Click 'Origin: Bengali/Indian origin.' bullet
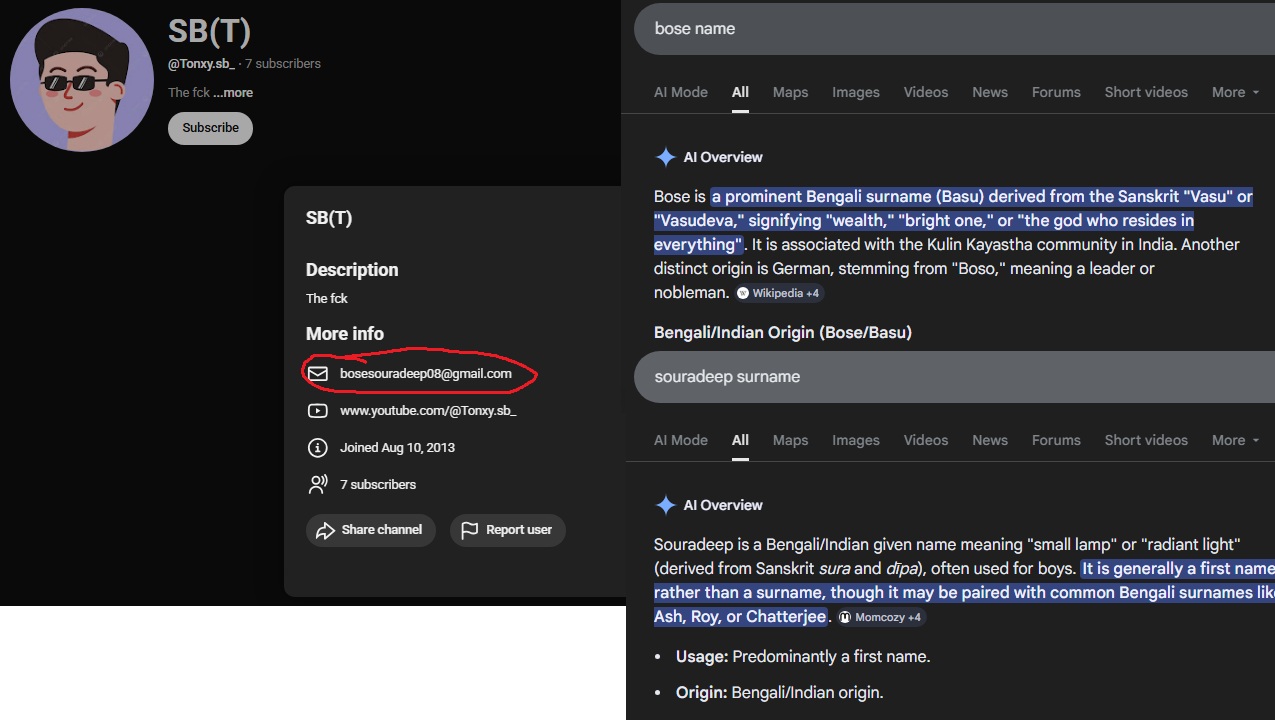1275x720 pixels. [780, 693]
